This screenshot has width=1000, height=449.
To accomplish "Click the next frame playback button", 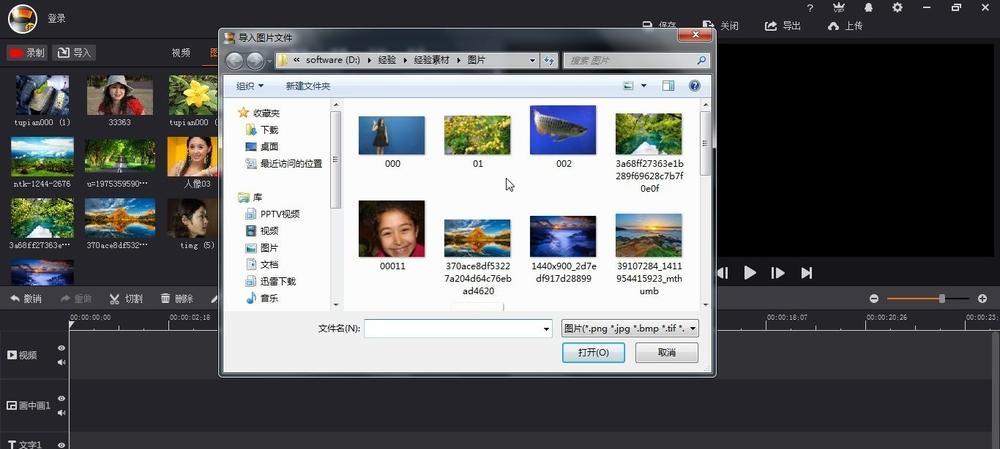I will pos(778,273).
